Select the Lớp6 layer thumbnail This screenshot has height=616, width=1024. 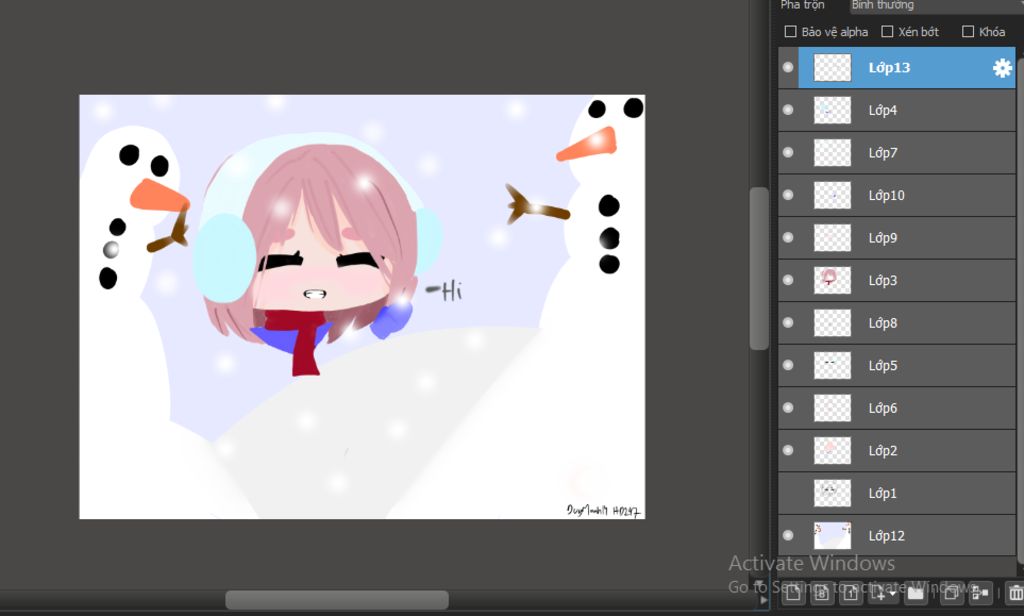pyautogui.click(x=833, y=408)
